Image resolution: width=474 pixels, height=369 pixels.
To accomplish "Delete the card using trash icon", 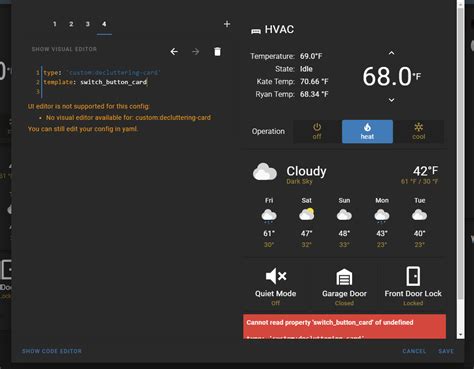I will (x=217, y=52).
